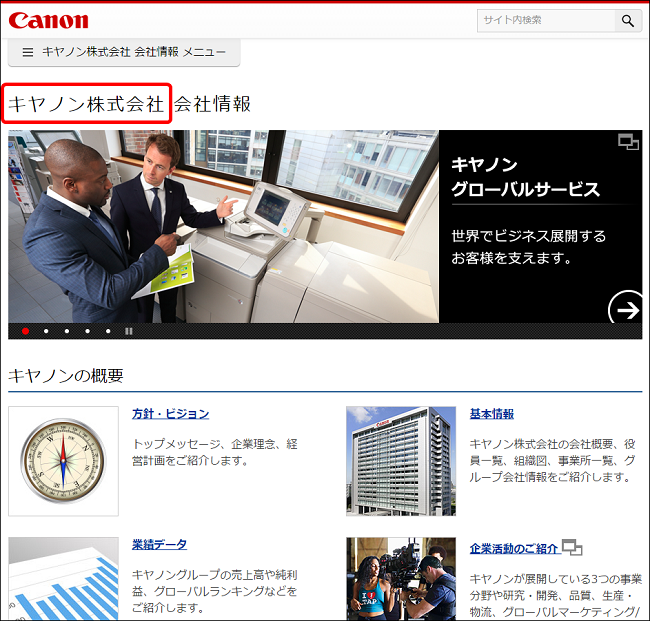Click the banner photo of two businessmen
Viewport: 650px width, 621px height.
(223, 226)
